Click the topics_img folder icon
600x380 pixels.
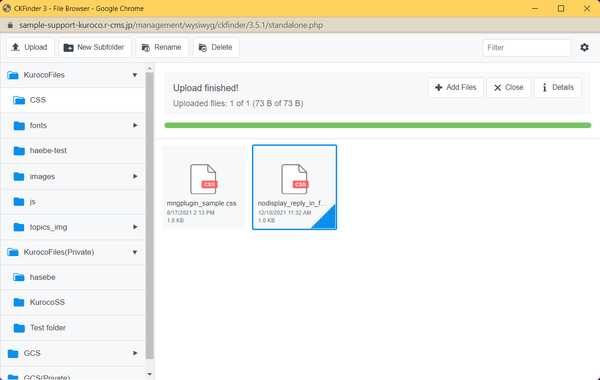click(19, 227)
